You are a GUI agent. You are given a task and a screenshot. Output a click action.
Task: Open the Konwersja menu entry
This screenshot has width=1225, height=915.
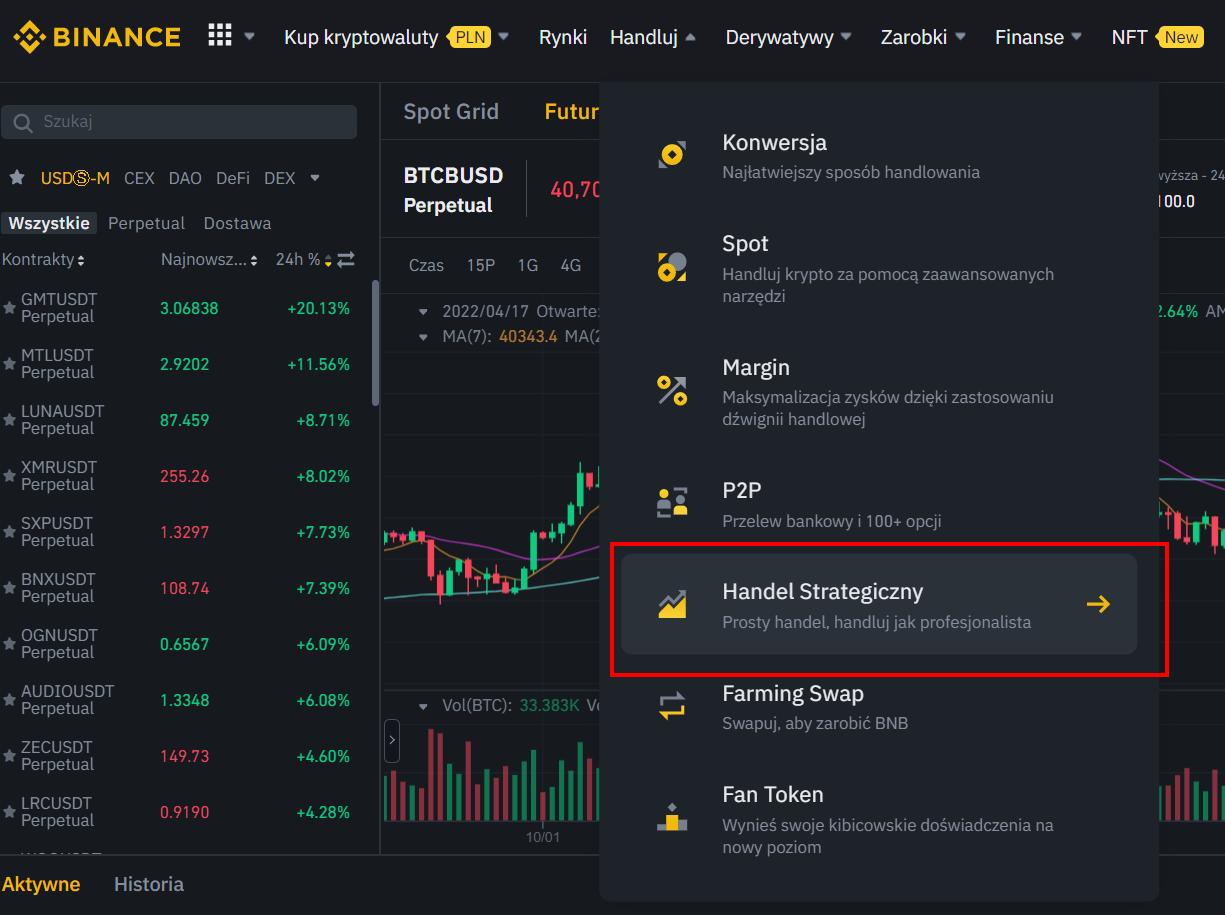click(879, 155)
